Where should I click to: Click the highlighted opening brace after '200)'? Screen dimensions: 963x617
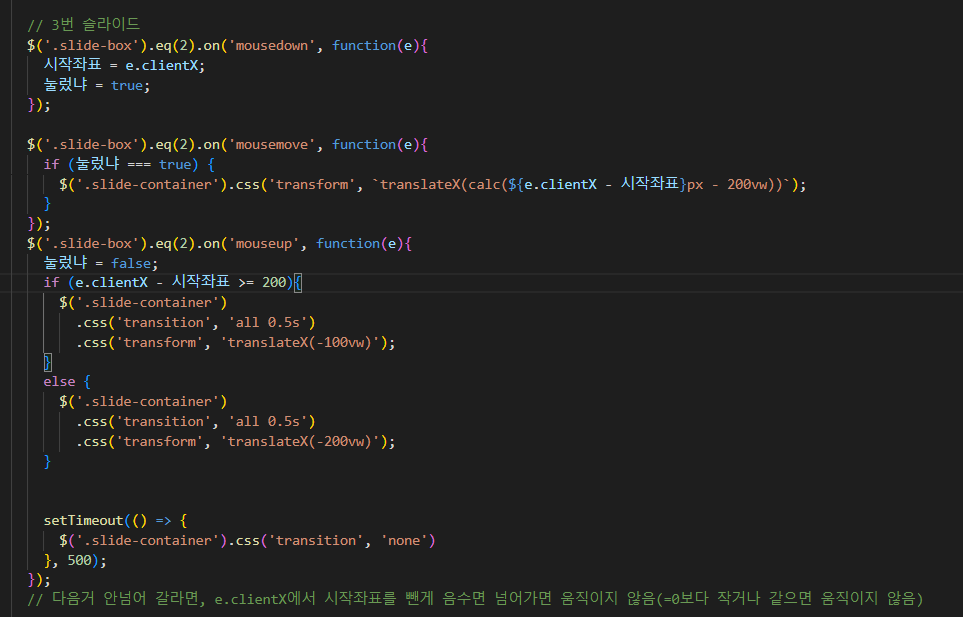tap(298, 283)
